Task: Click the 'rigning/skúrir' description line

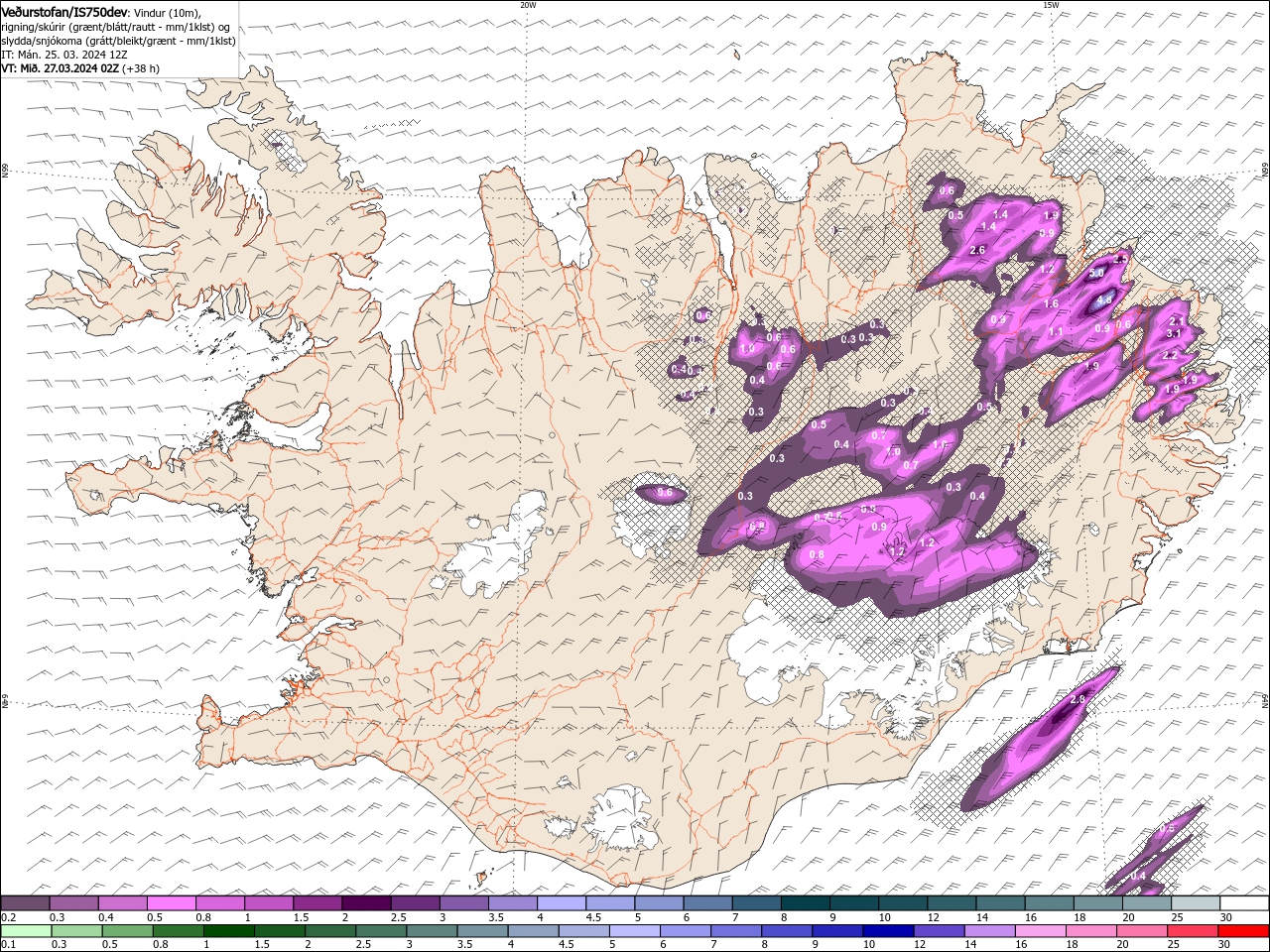Action: tap(115, 26)
